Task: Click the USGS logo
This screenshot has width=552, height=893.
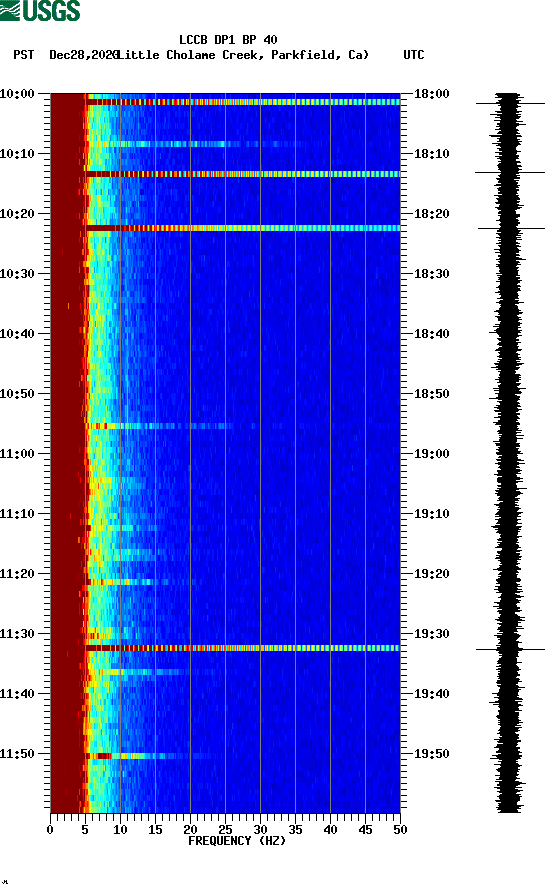Action: pyautogui.click(x=40, y=10)
